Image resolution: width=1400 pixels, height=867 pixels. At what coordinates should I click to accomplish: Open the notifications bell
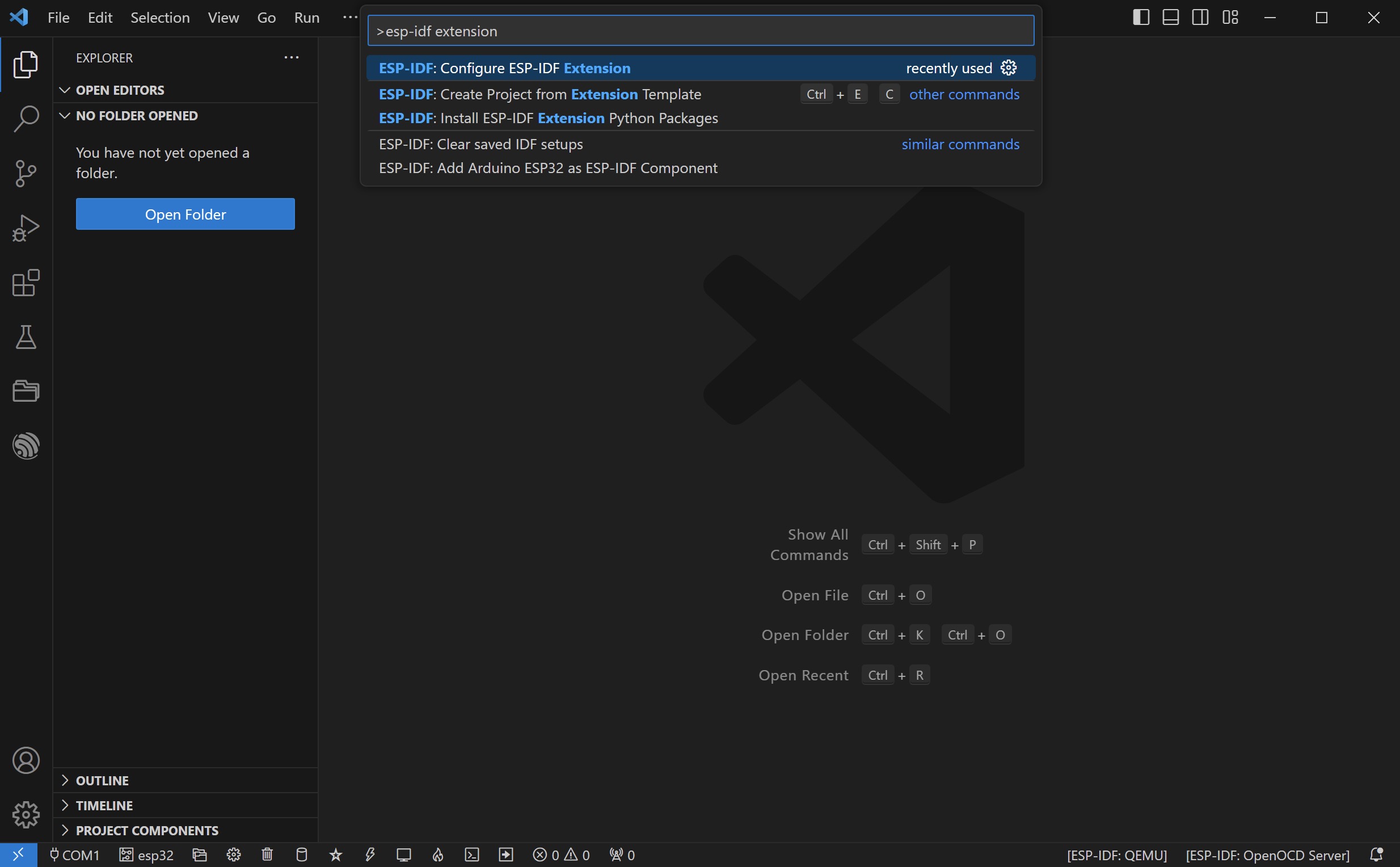point(1377,855)
